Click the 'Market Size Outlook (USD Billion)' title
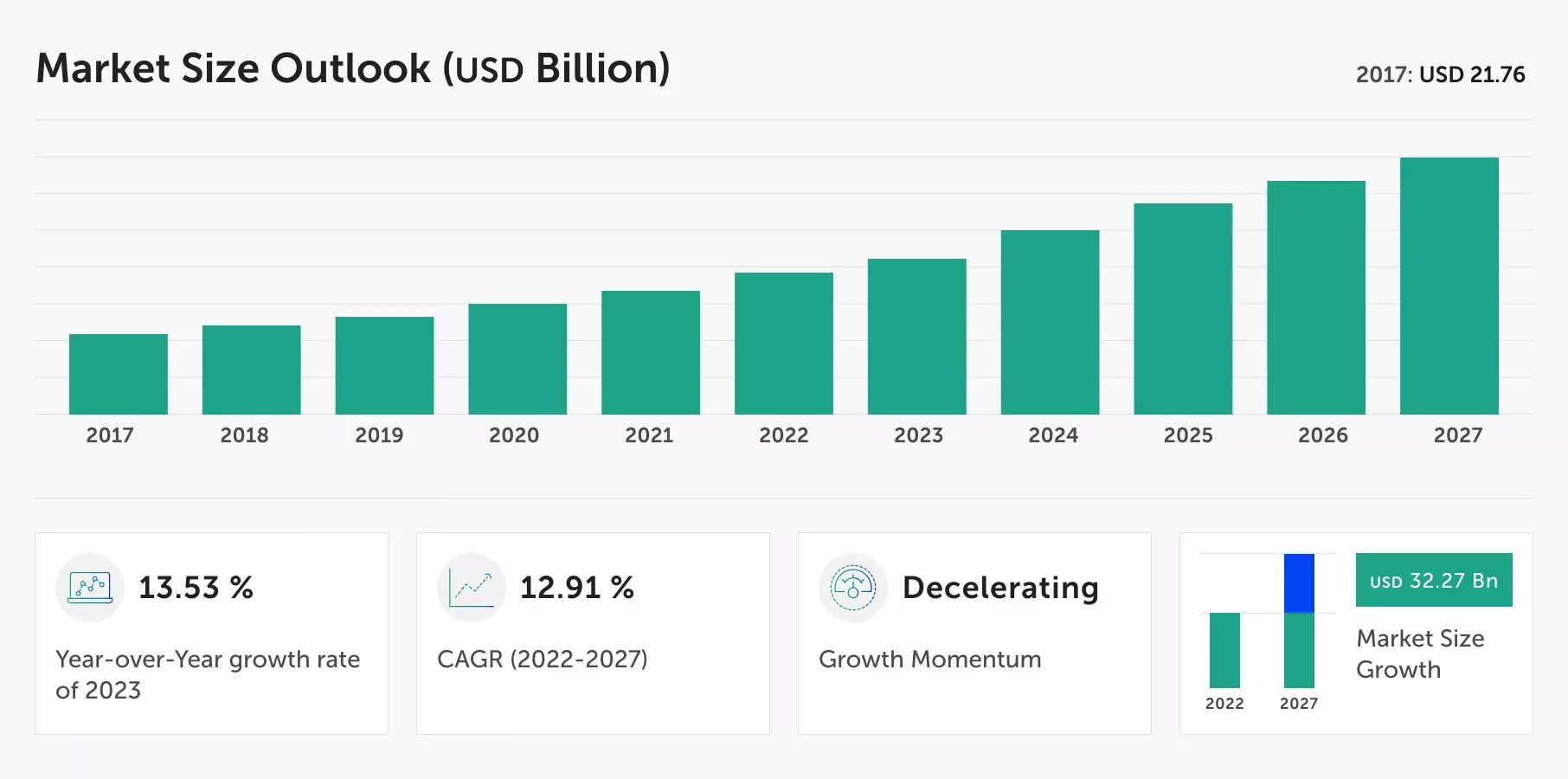This screenshot has width=1568, height=779. 353,68
